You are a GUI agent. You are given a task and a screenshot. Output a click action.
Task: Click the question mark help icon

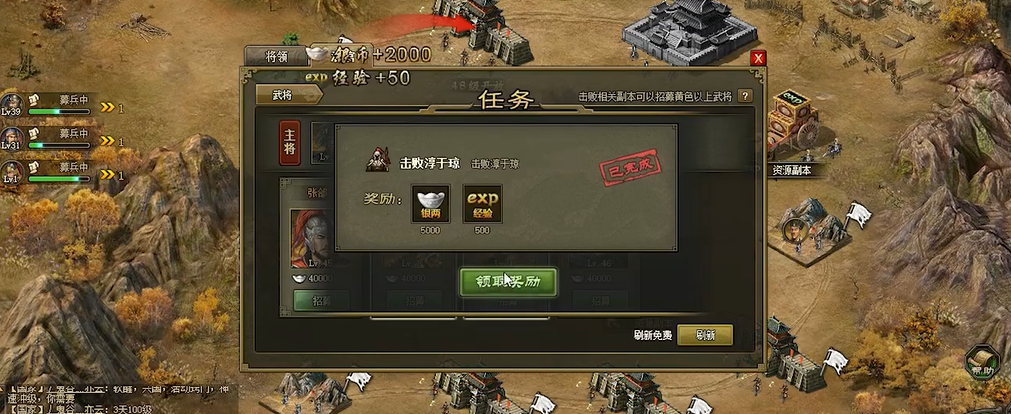pos(744,96)
